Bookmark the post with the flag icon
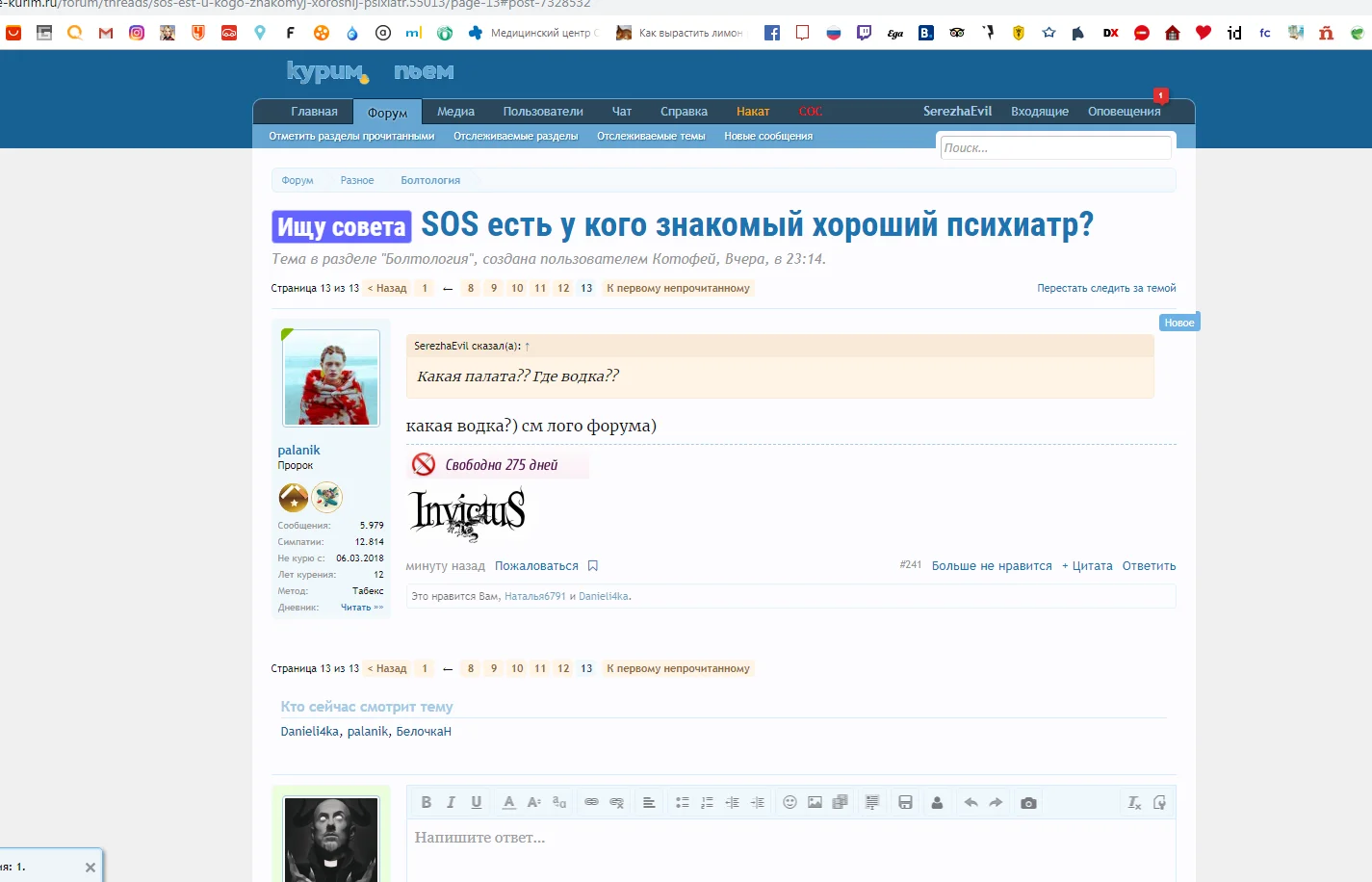The image size is (1372, 882). click(592, 565)
